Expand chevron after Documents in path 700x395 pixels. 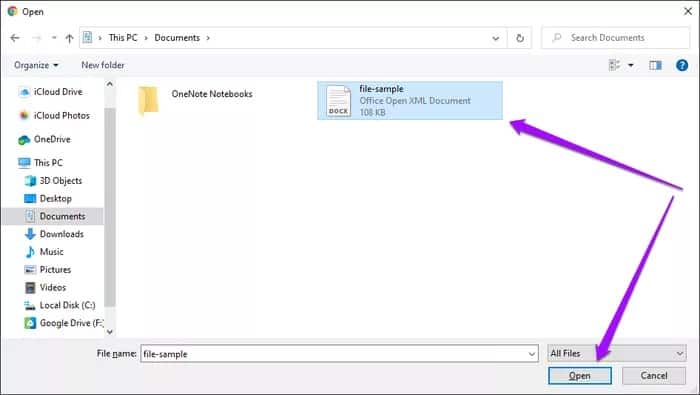pyautogui.click(x=208, y=38)
